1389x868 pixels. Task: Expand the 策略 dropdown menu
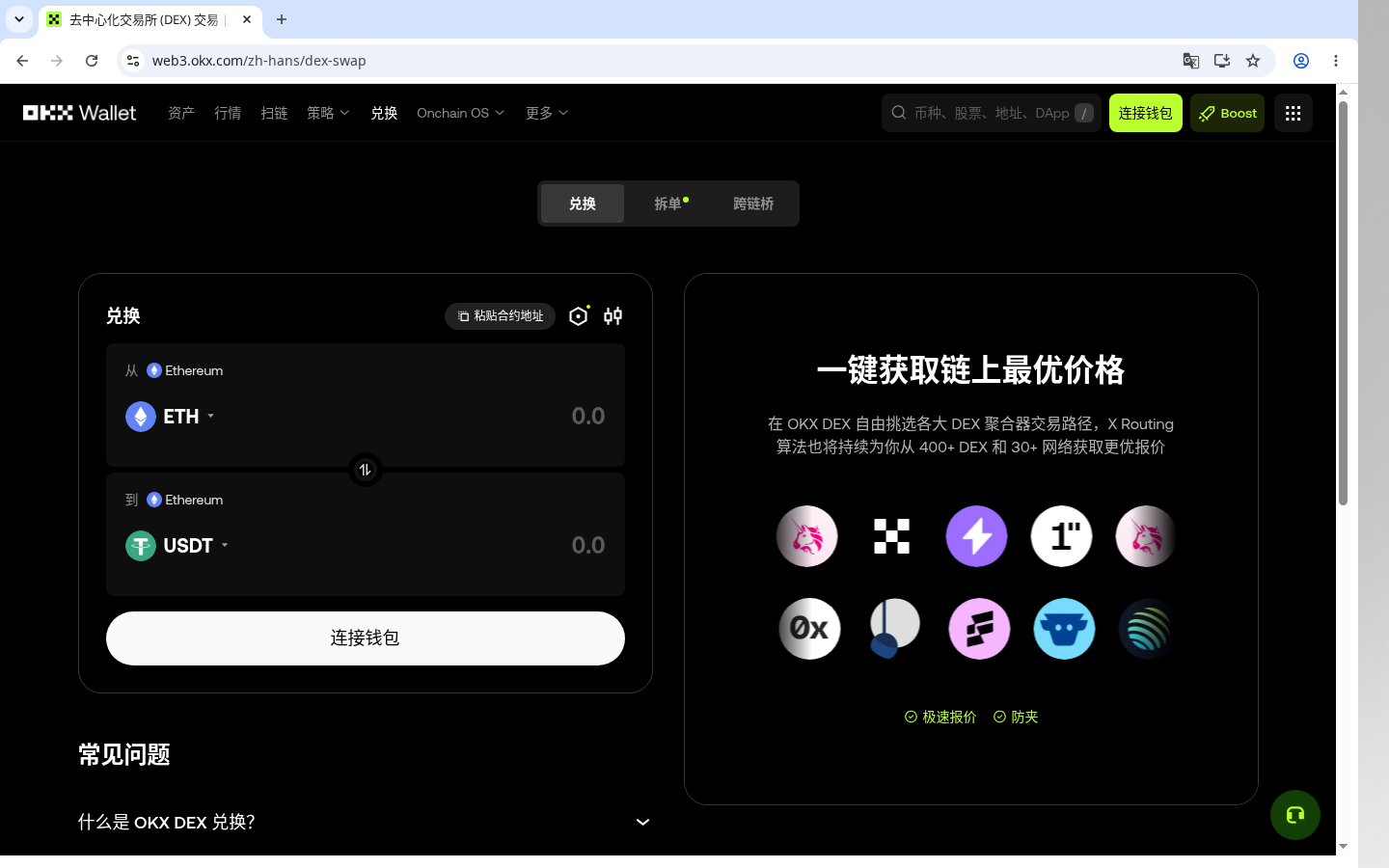pyautogui.click(x=328, y=113)
